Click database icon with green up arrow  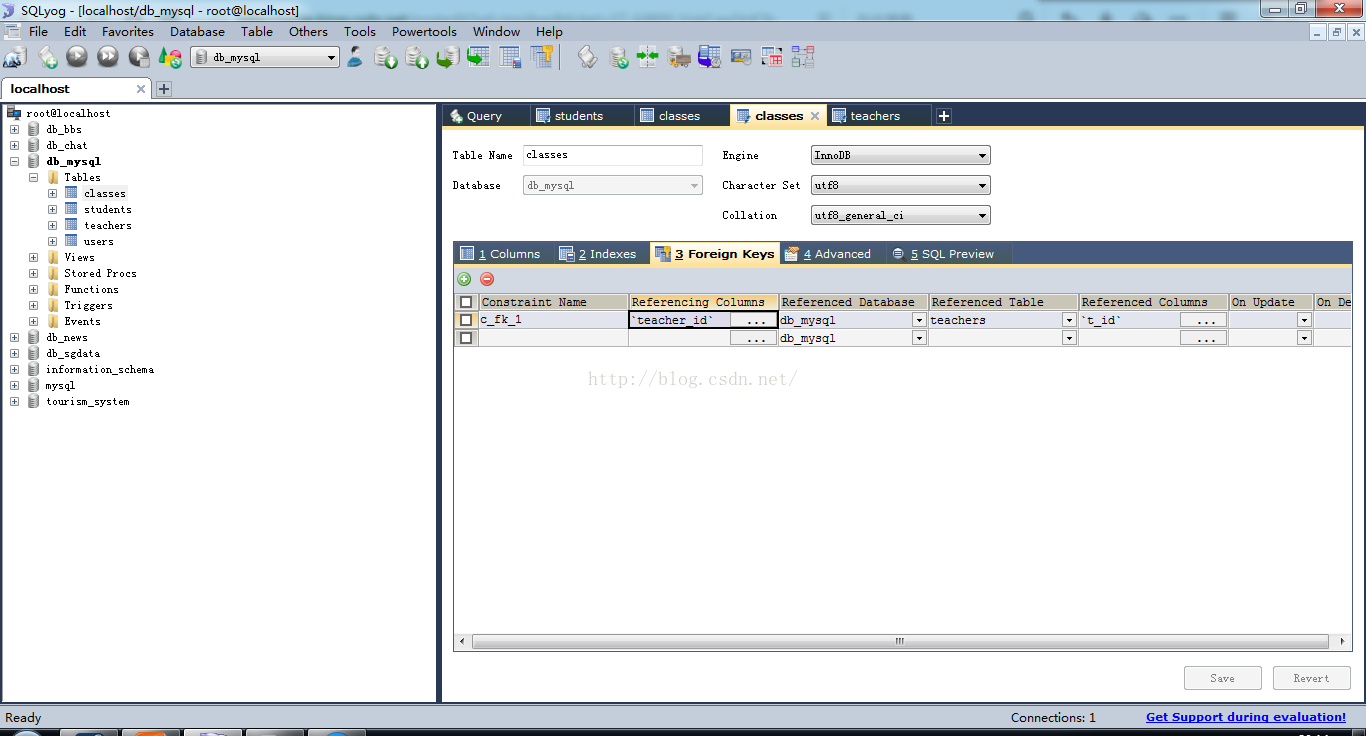coord(417,57)
